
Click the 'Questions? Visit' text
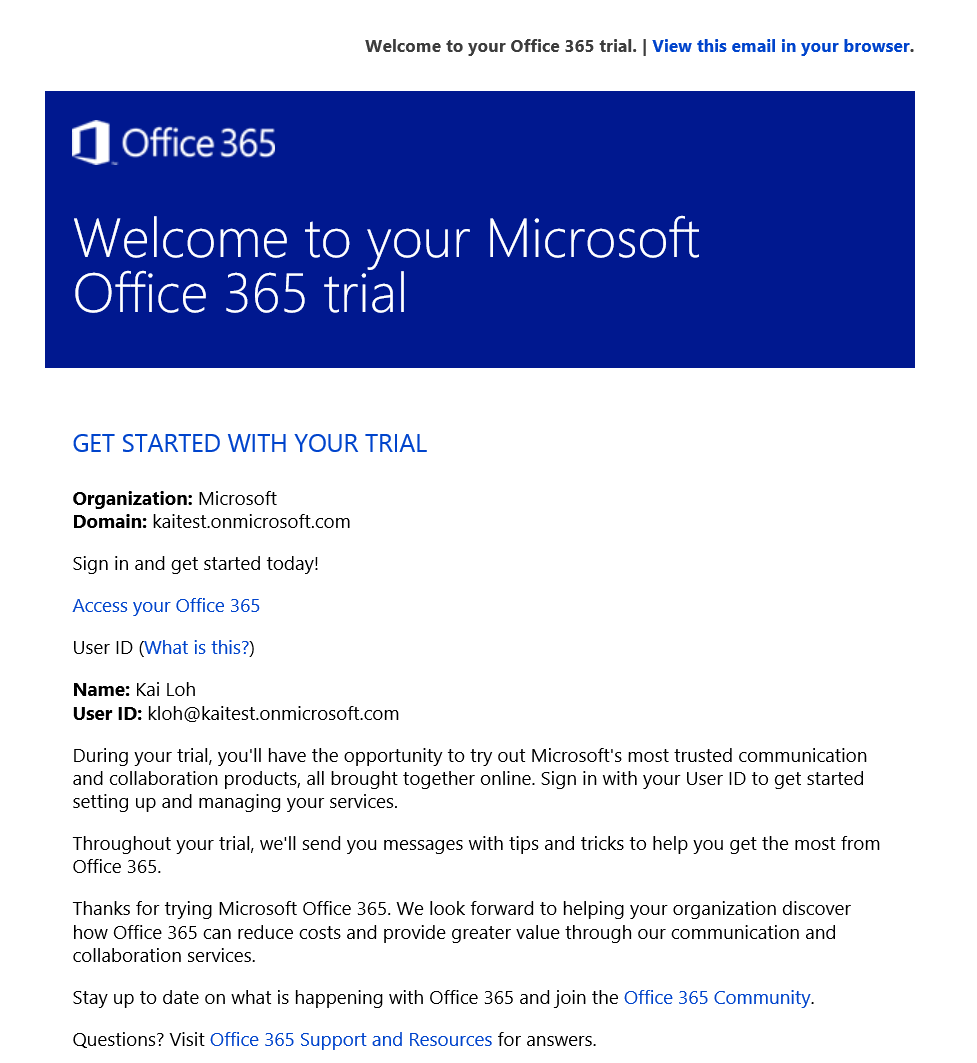[138, 1039]
